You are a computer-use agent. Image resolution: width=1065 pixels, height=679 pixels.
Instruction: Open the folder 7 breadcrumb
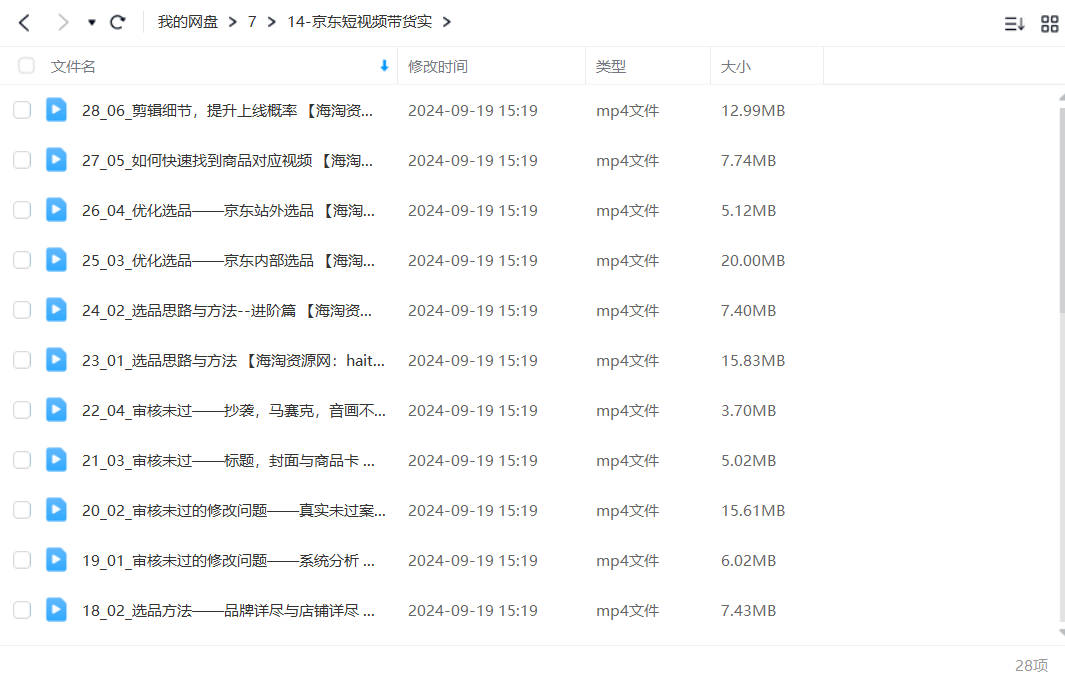(252, 22)
